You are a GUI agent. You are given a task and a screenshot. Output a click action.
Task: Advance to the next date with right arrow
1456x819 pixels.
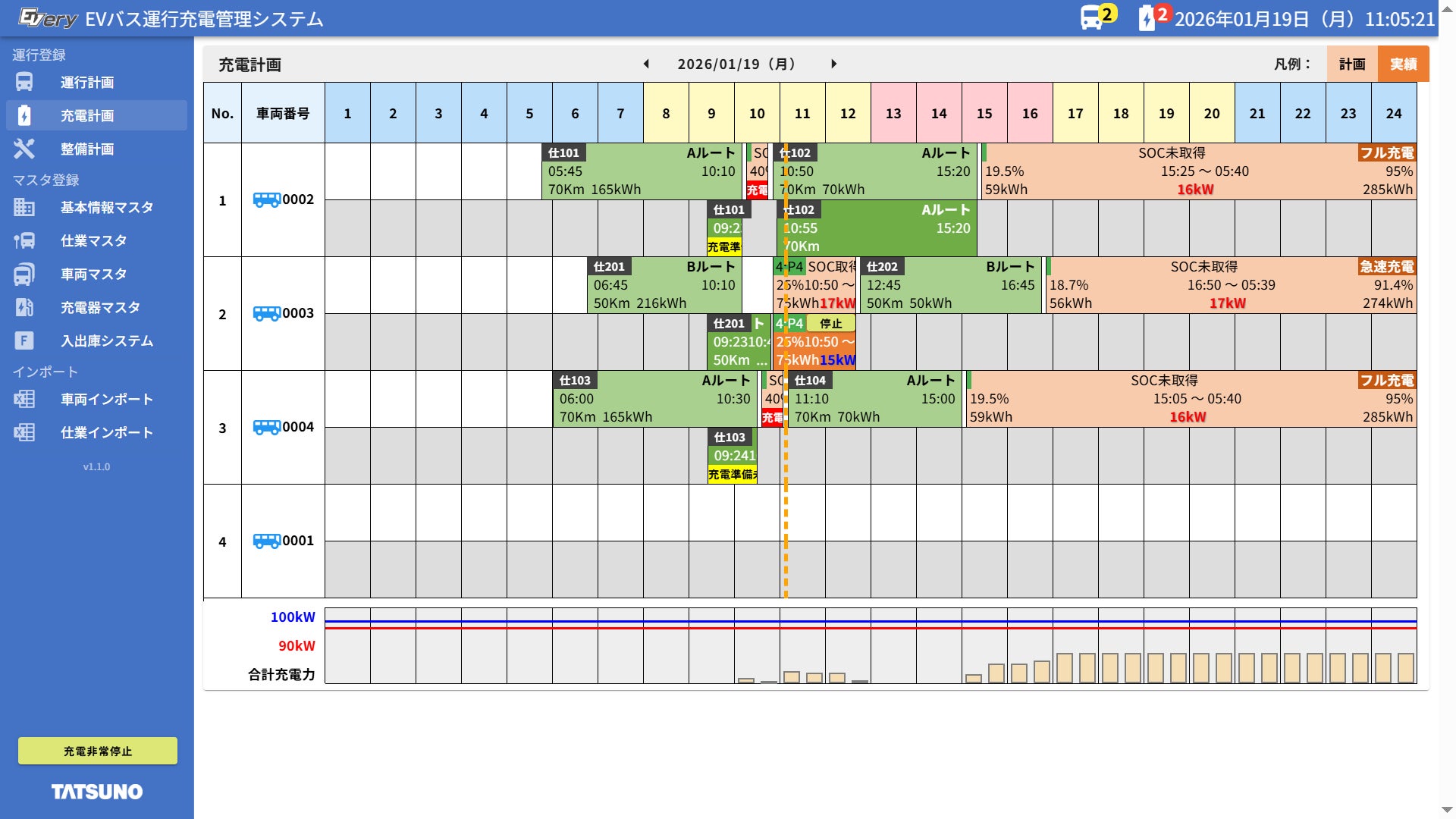point(833,64)
